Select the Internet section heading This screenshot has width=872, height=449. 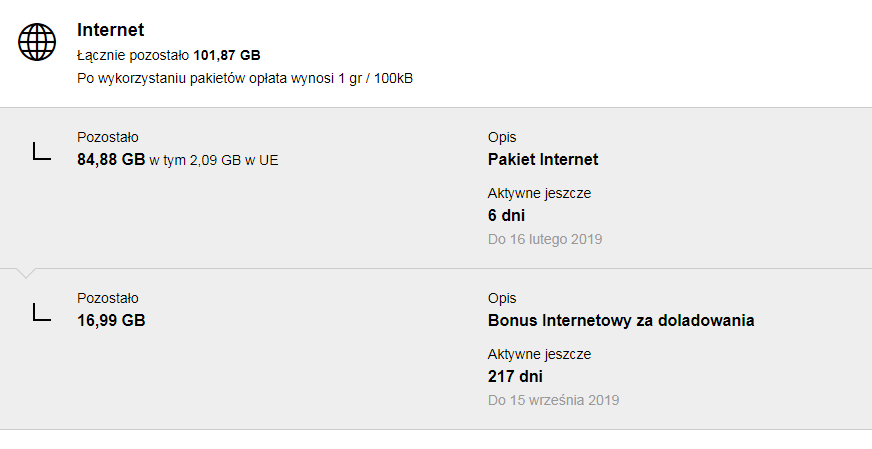click(110, 31)
